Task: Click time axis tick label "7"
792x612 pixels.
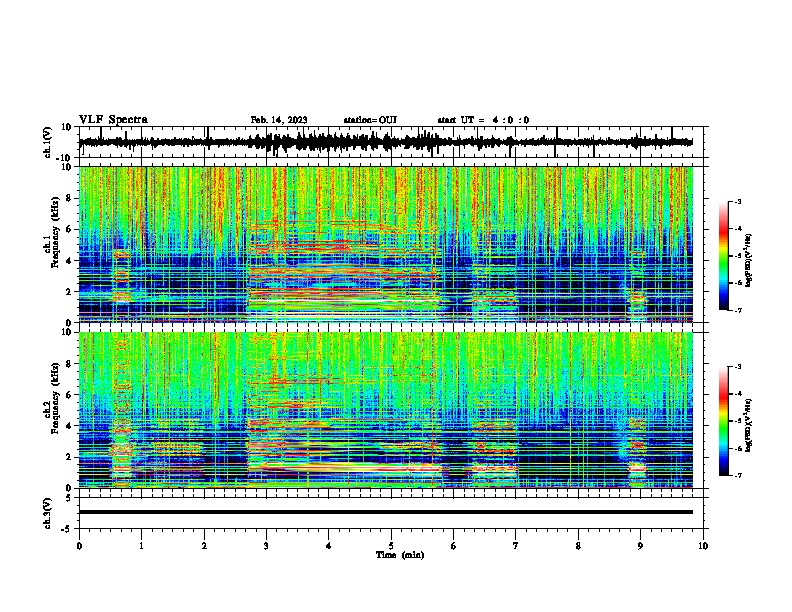Action: [x=516, y=546]
